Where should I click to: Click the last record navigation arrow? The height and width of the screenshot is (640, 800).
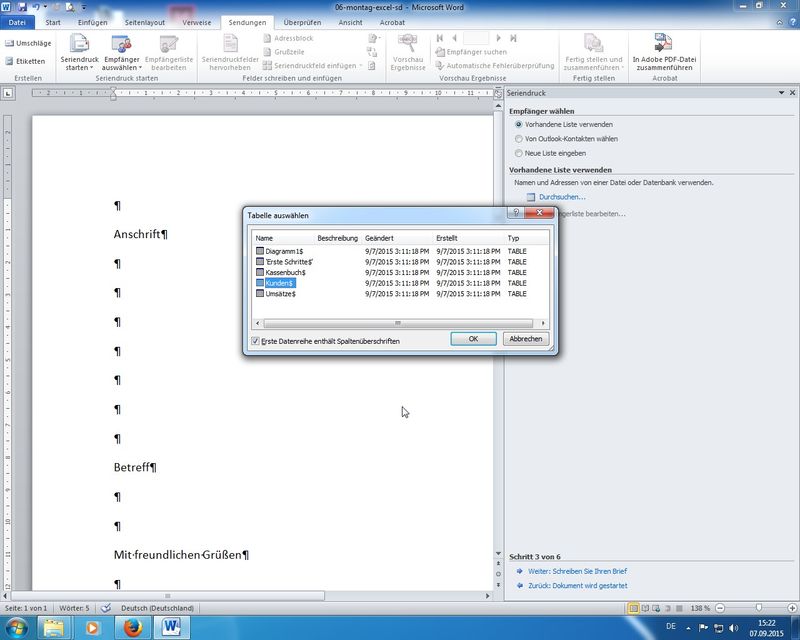click(513, 38)
